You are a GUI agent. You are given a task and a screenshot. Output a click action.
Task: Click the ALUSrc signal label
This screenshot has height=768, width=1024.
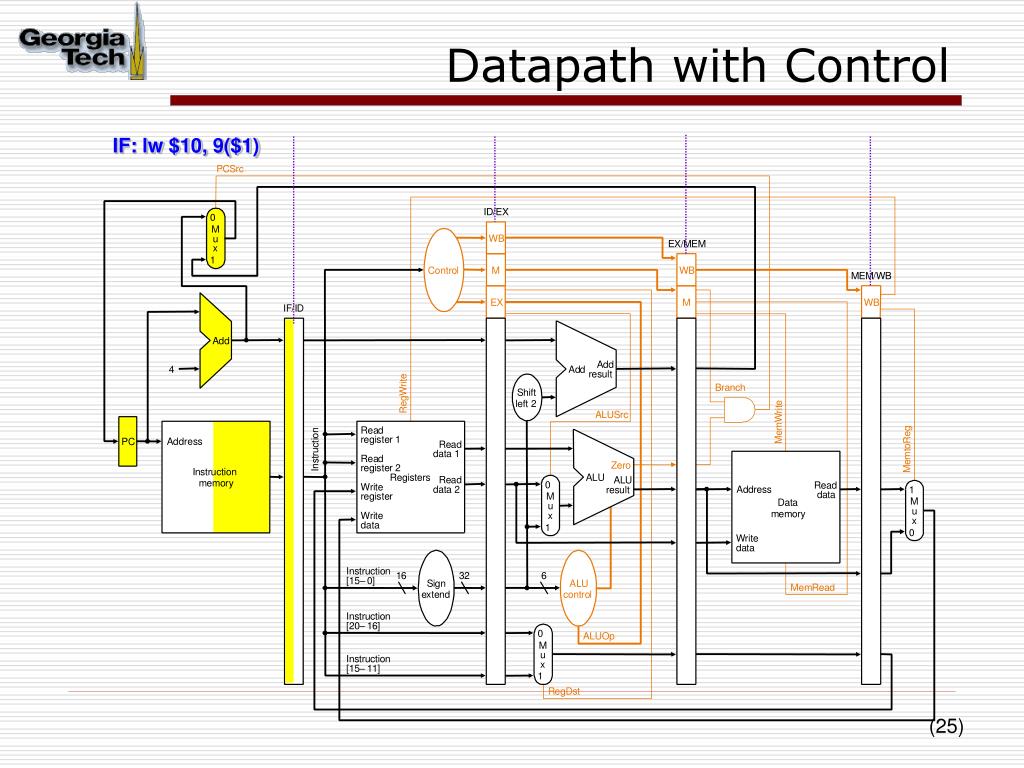(612, 415)
